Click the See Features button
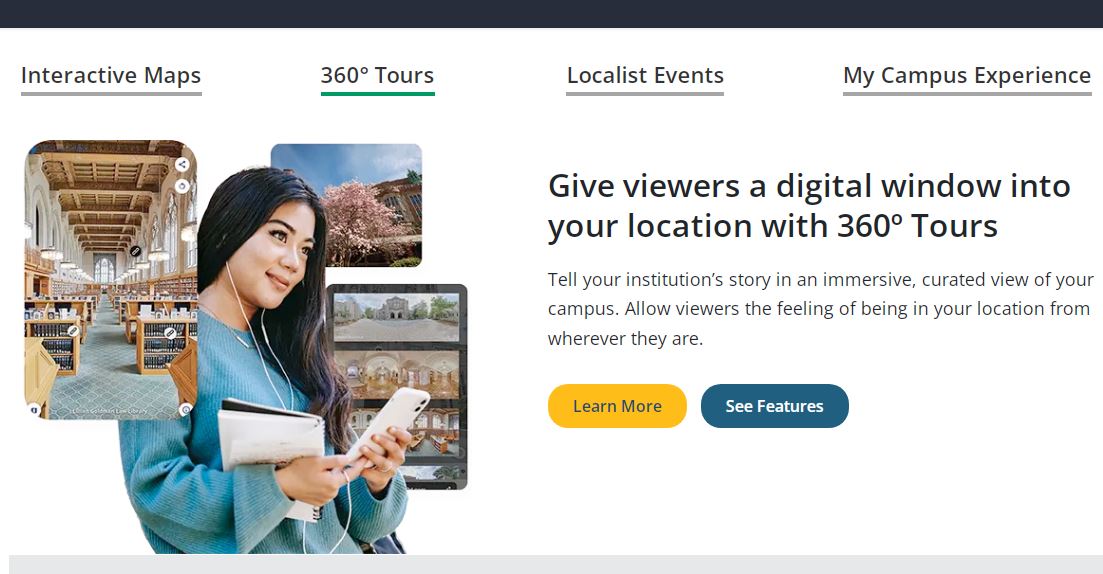 774,406
